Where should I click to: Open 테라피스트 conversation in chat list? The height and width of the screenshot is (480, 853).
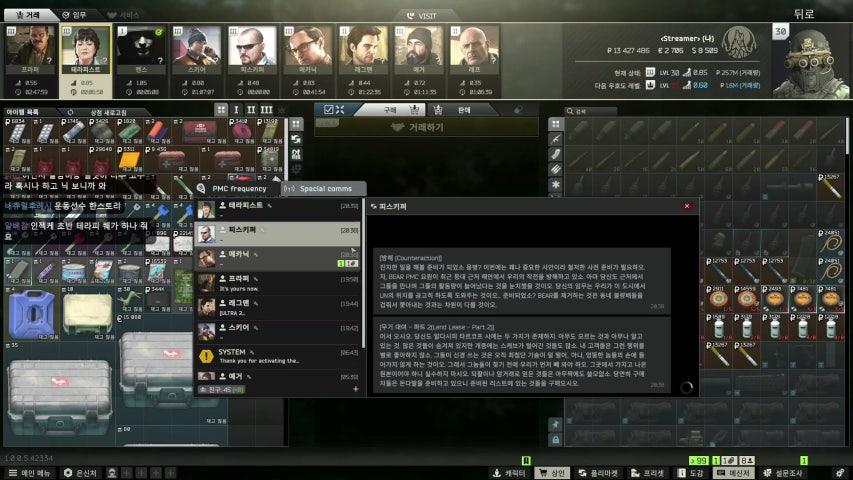[279, 209]
